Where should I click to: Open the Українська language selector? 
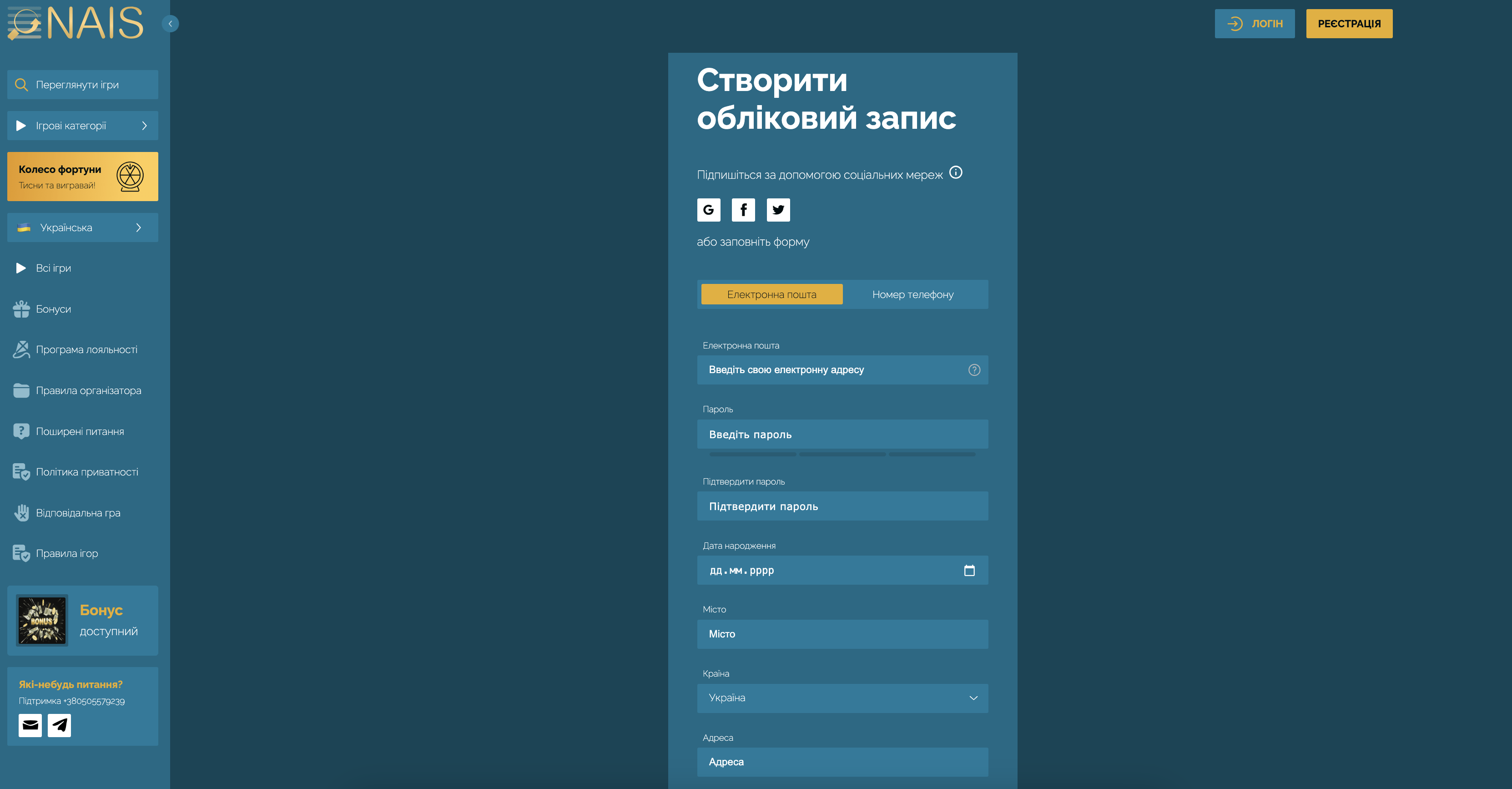tap(83, 228)
